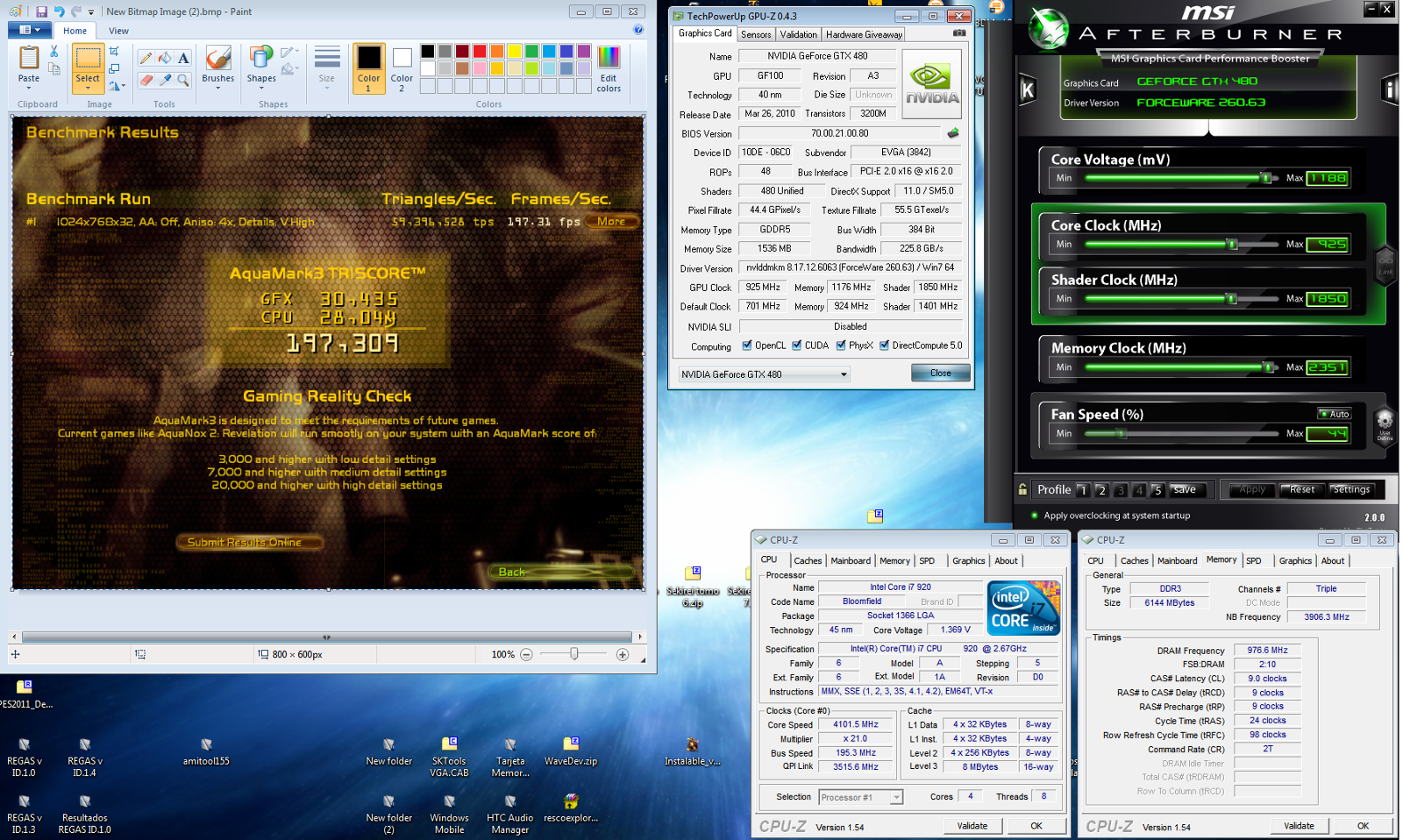Click the Afterburner information i button
The height and width of the screenshot is (840, 1403).
tap(1390, 89)
